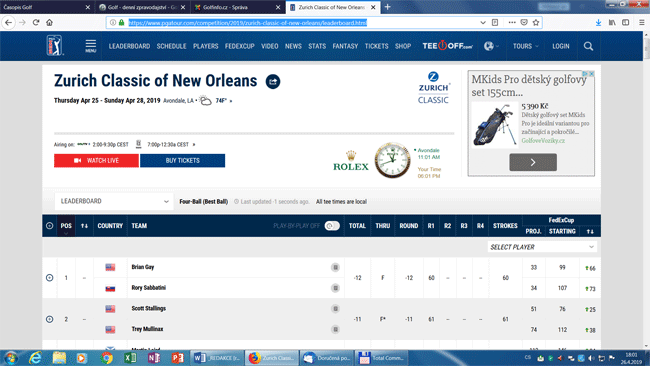The height and width of the screenshot is (366, 650).
Task: Go to Firefox home page icon
Action: pyautogui.click(x=49, y=22)
